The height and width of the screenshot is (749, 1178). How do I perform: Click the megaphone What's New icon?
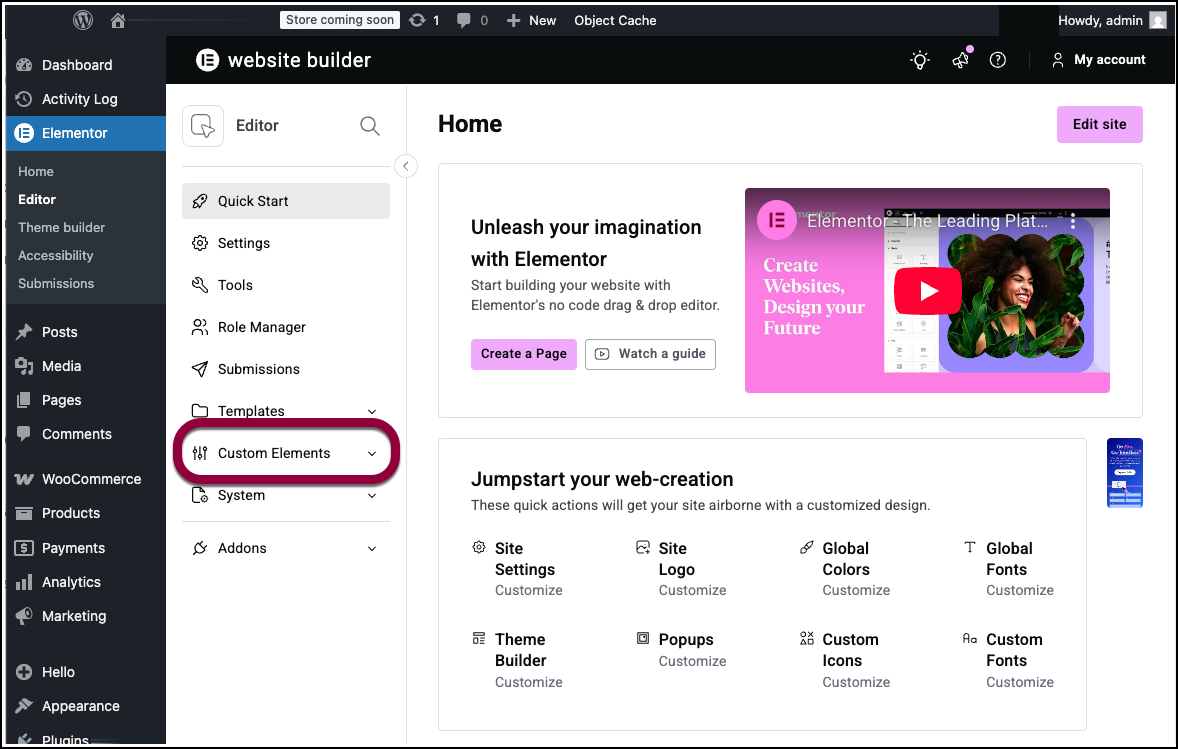coord(960,60)
